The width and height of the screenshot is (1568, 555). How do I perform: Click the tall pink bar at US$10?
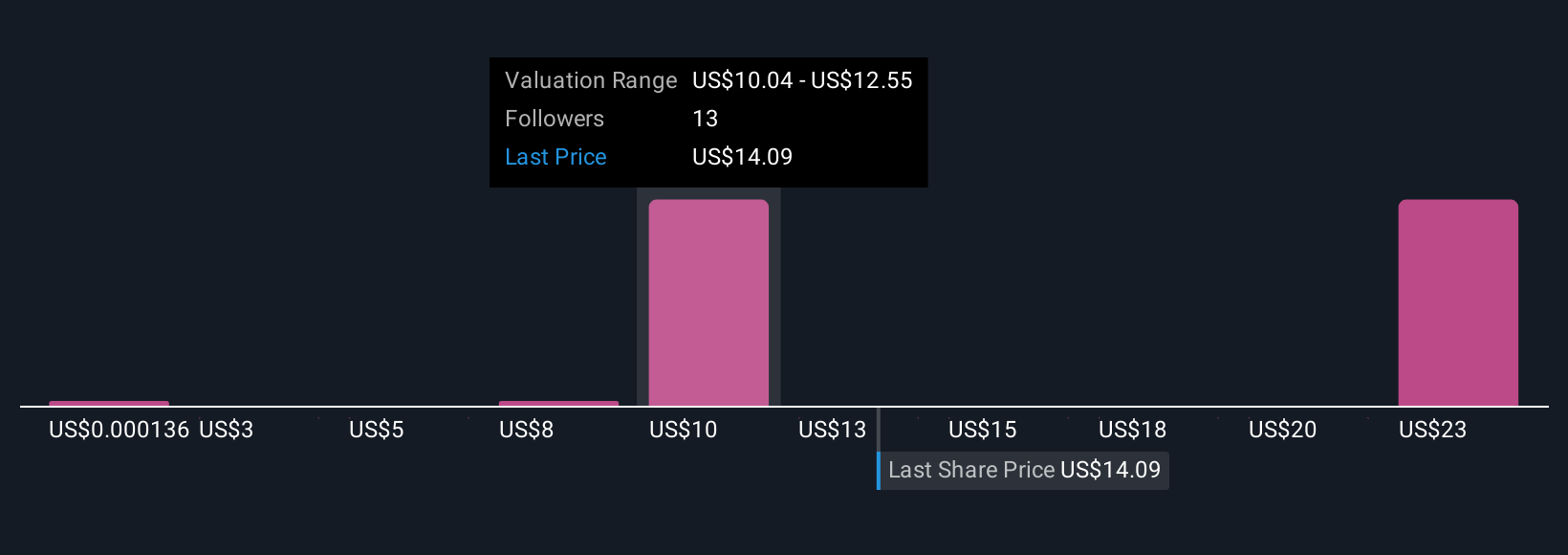pos(708,302)
